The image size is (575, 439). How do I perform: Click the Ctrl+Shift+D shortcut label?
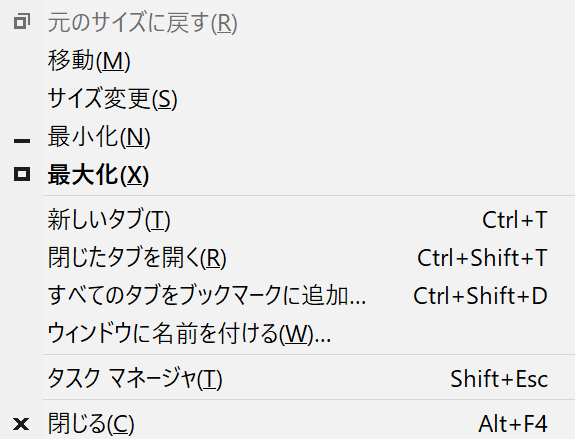(x=480, y=296)
